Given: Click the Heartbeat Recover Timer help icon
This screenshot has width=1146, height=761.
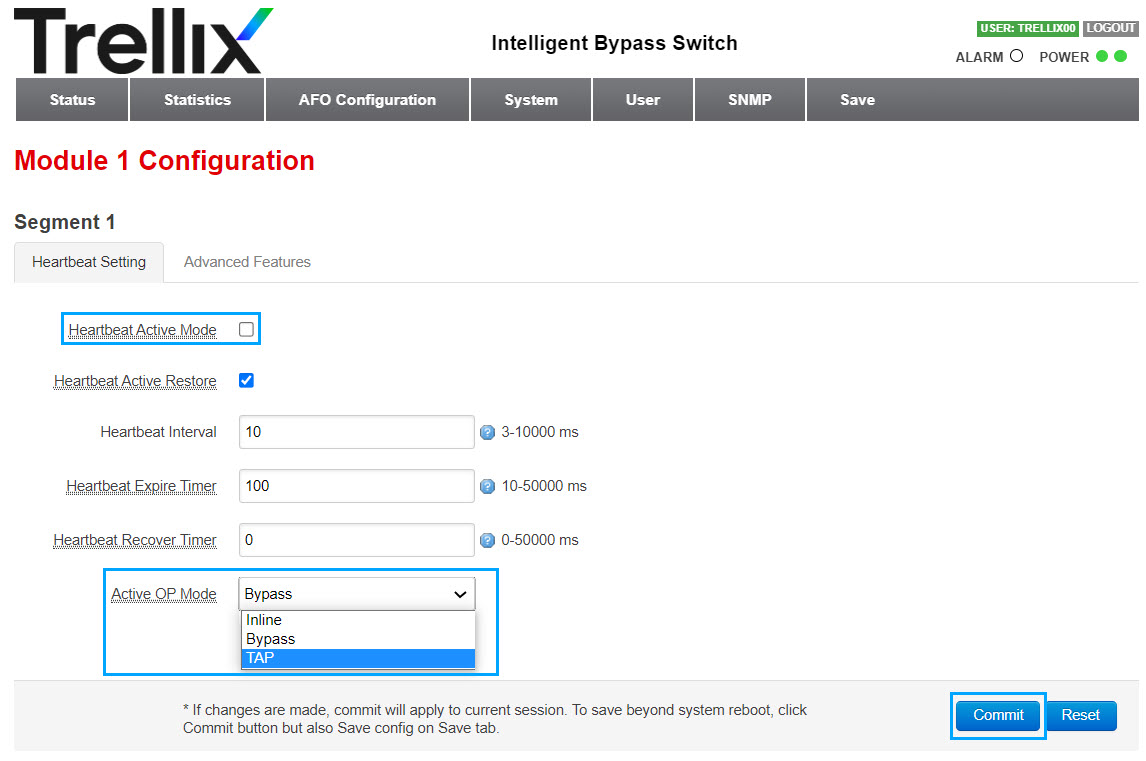Looking at the screenshot, I should click(487, 540).
